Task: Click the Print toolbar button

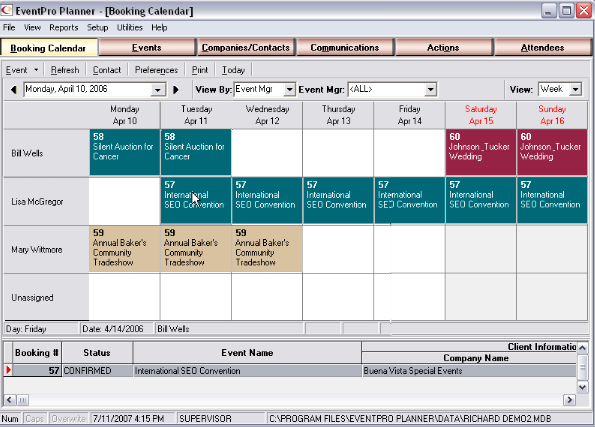Action: [200, 70]
